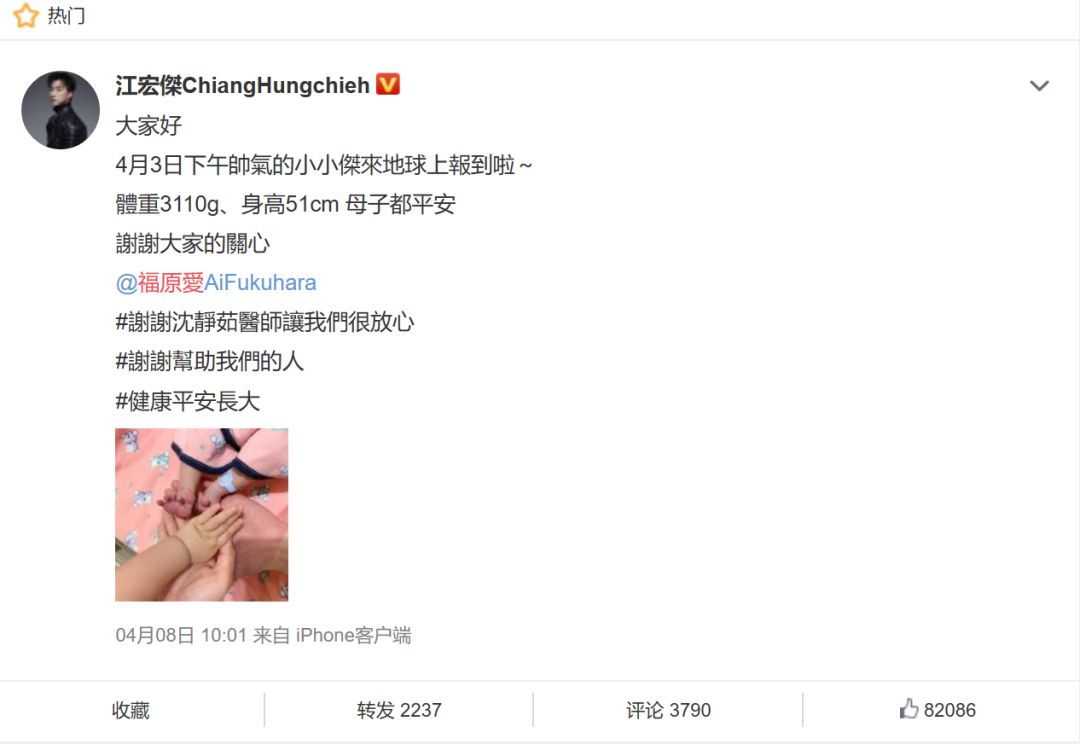Enlarge the baby hands photo thumbnail

[x=201, y=515]
